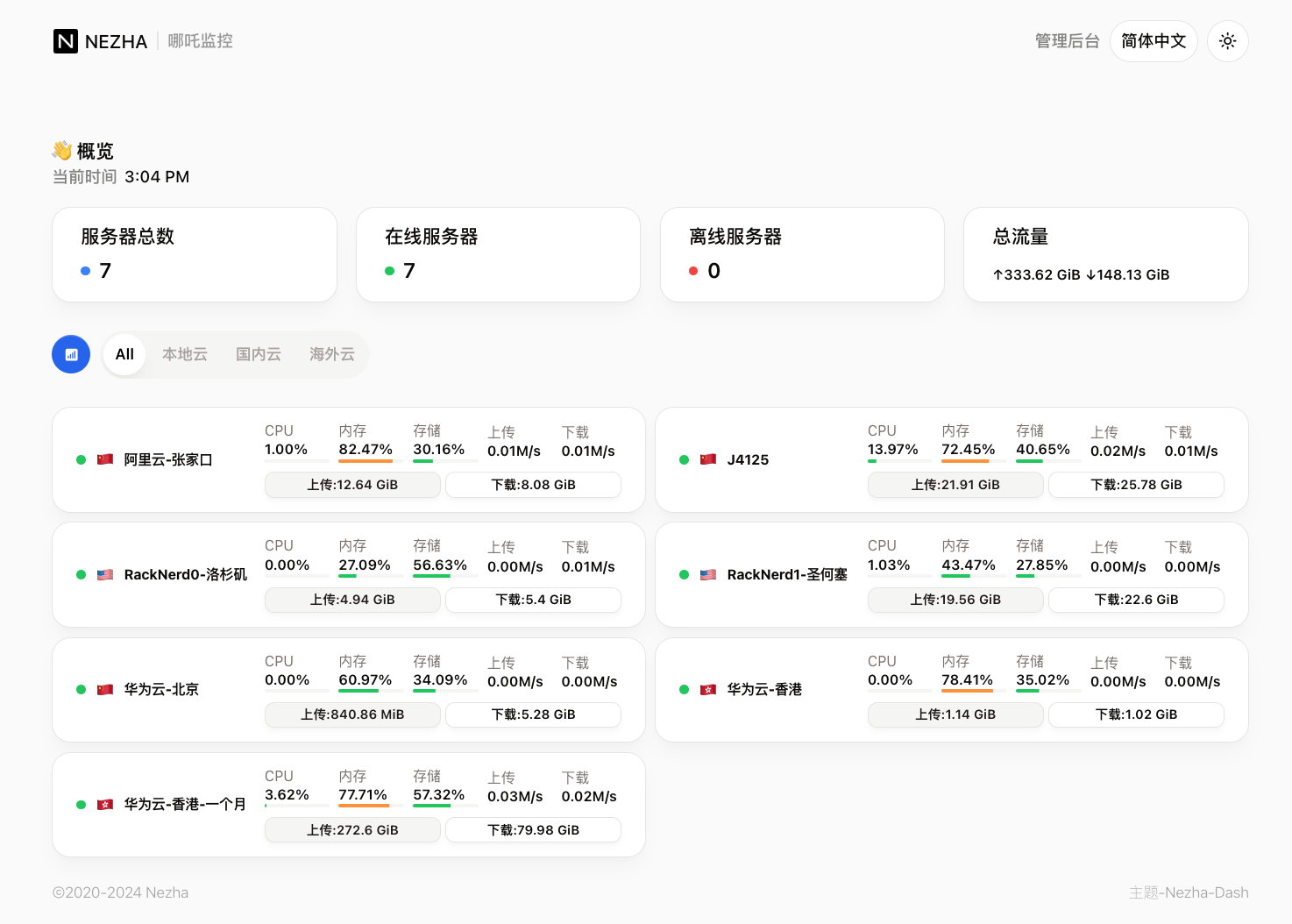1292x924 pixels.
Task: Click the Hong Kong flag beside 华为云-香港
Action: pyautogui.click(x=708, y=690)
